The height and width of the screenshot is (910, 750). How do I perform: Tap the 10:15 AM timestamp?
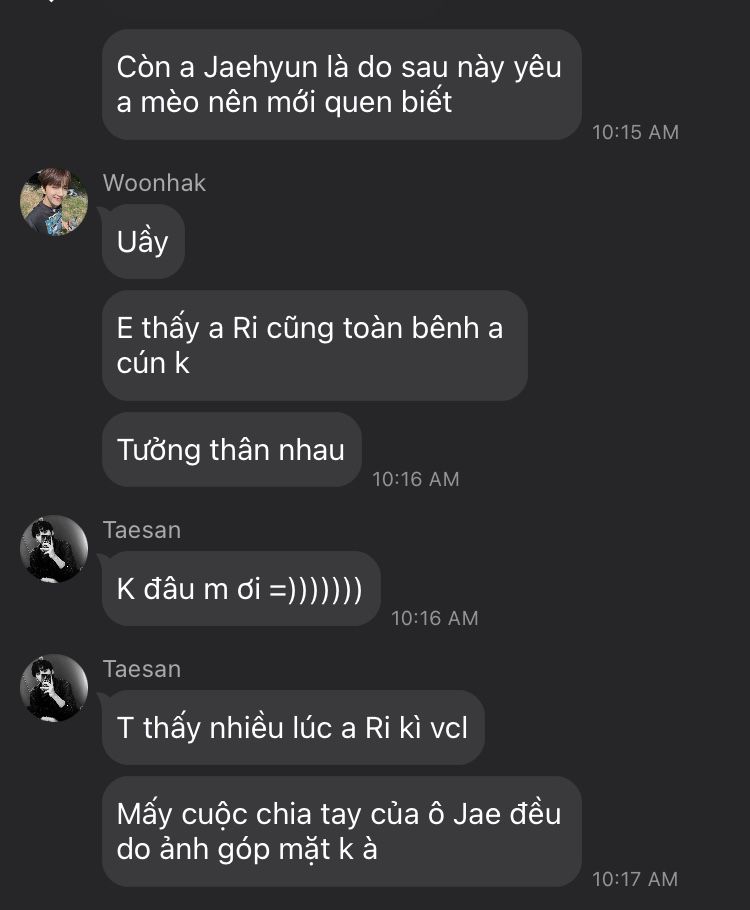click(635, 132)
